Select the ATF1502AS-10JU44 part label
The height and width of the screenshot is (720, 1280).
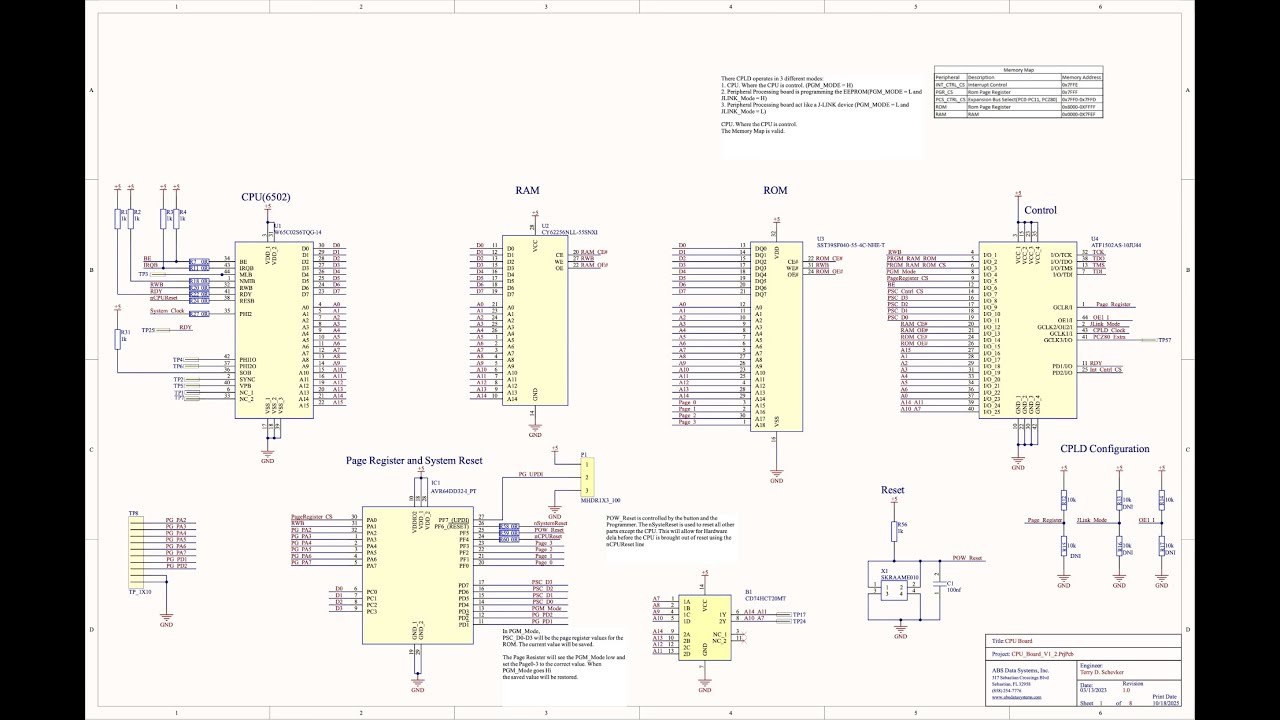1116,245
